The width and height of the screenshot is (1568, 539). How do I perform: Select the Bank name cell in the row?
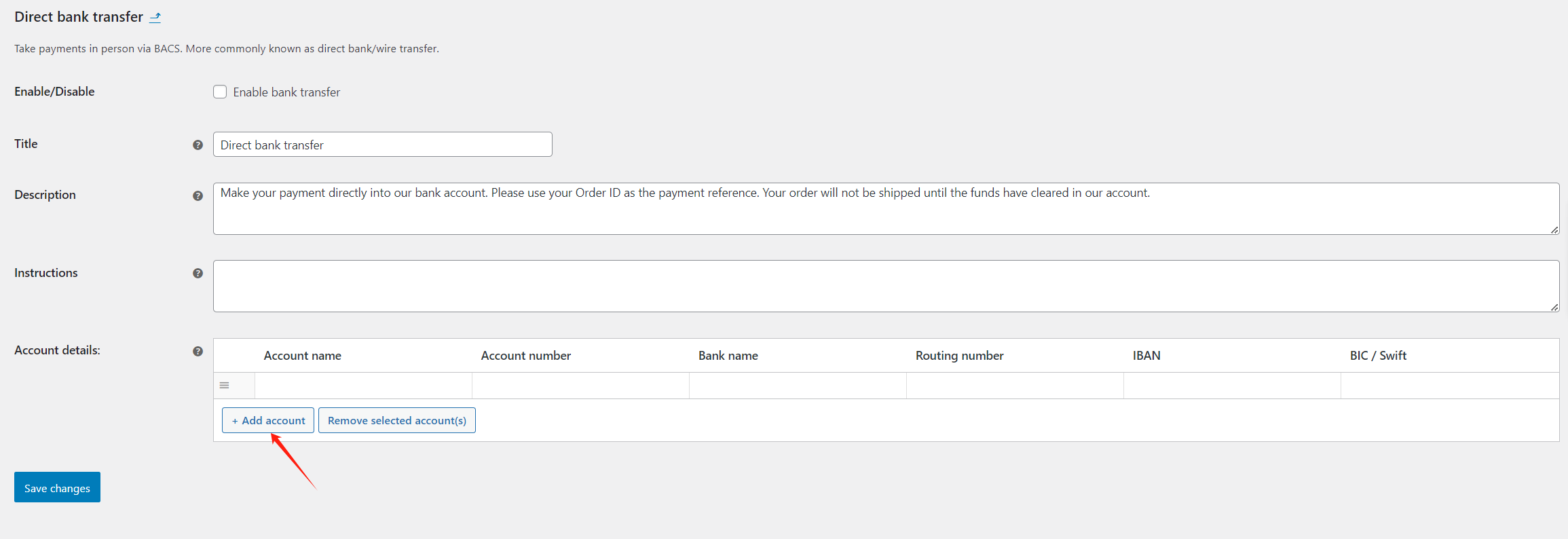coord(798,386)
